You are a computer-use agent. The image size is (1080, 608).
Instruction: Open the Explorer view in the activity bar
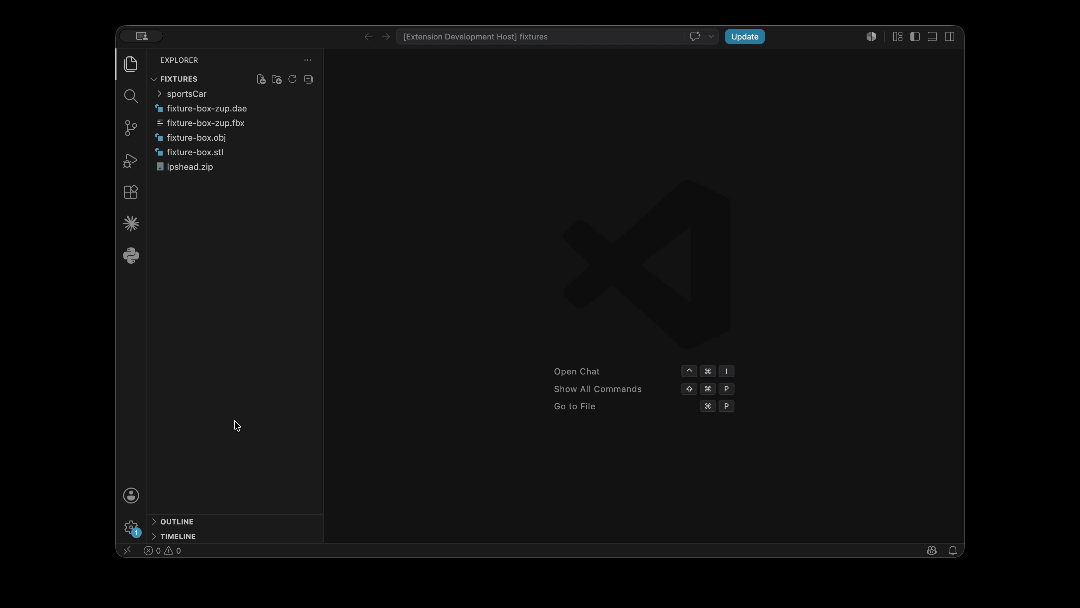tap(131, 64)
